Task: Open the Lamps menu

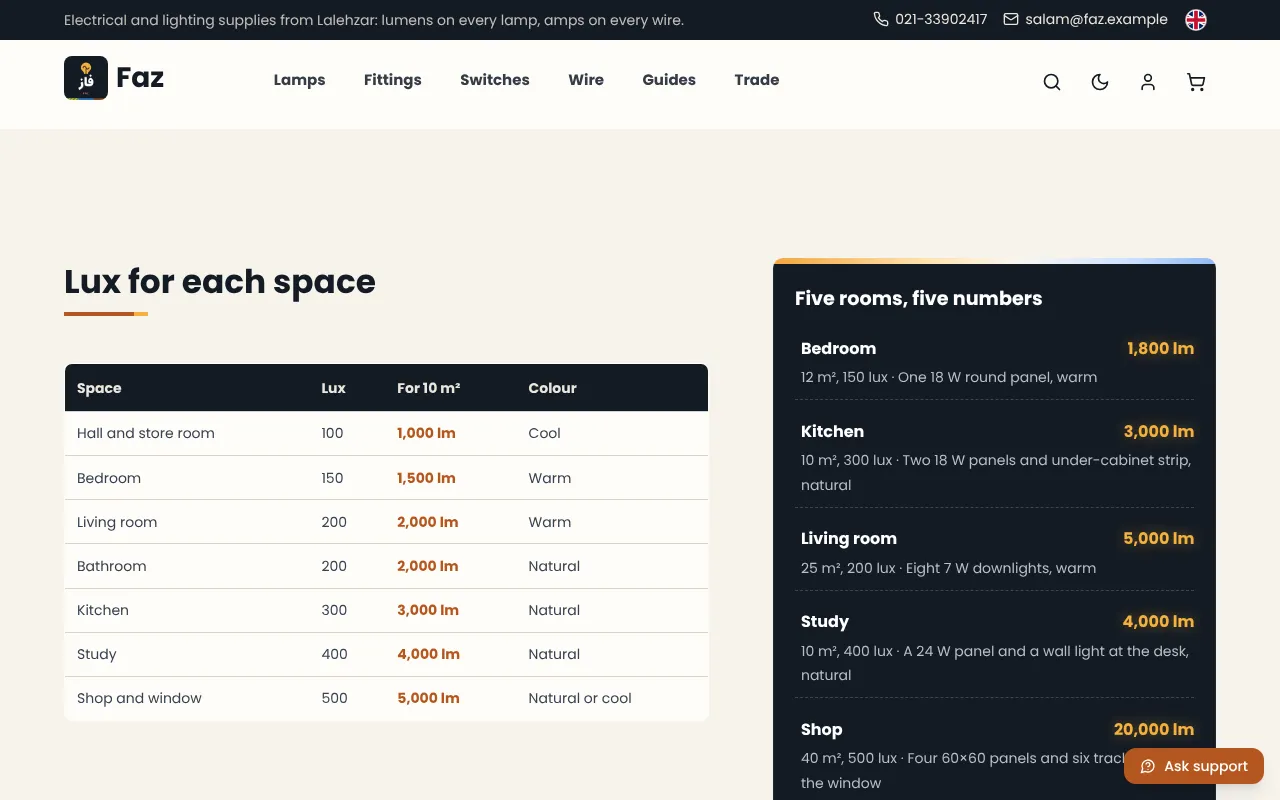Action: coord(300,80)
